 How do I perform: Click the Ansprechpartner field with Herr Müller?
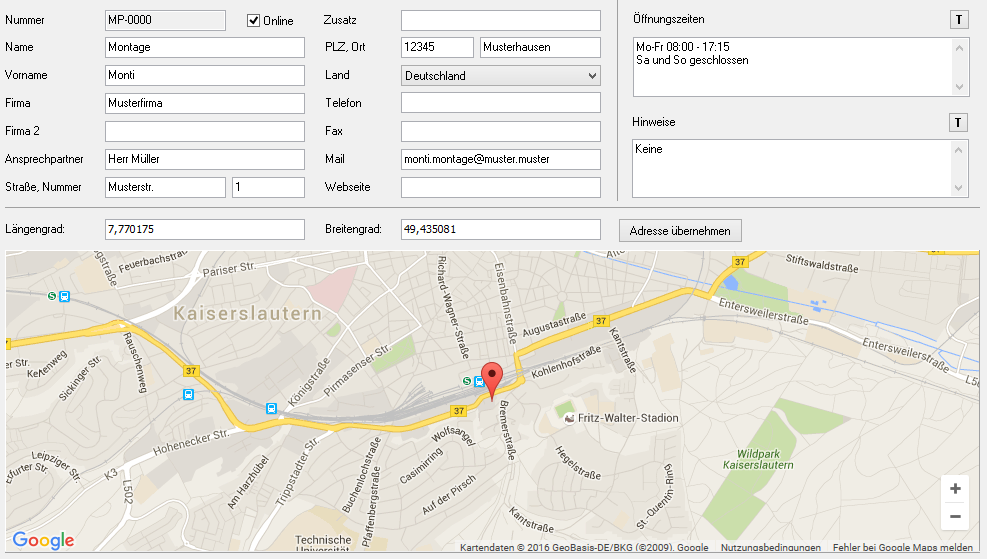coord(204,160)
